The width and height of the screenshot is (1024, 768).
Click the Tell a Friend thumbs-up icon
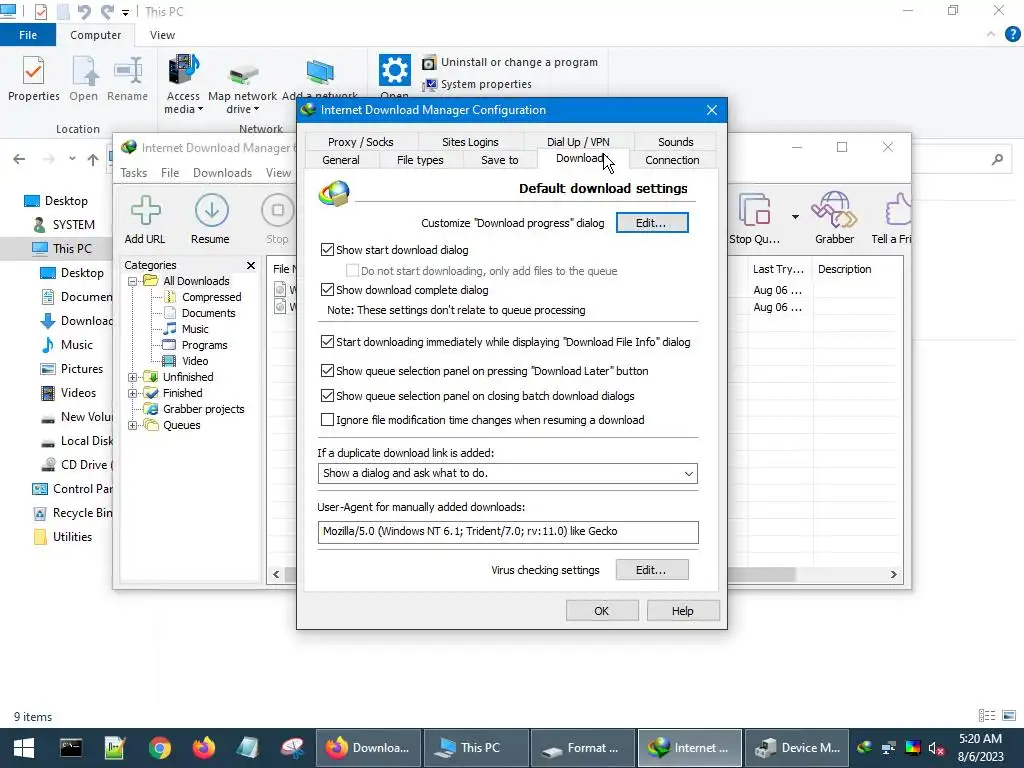tap(898, 210)
